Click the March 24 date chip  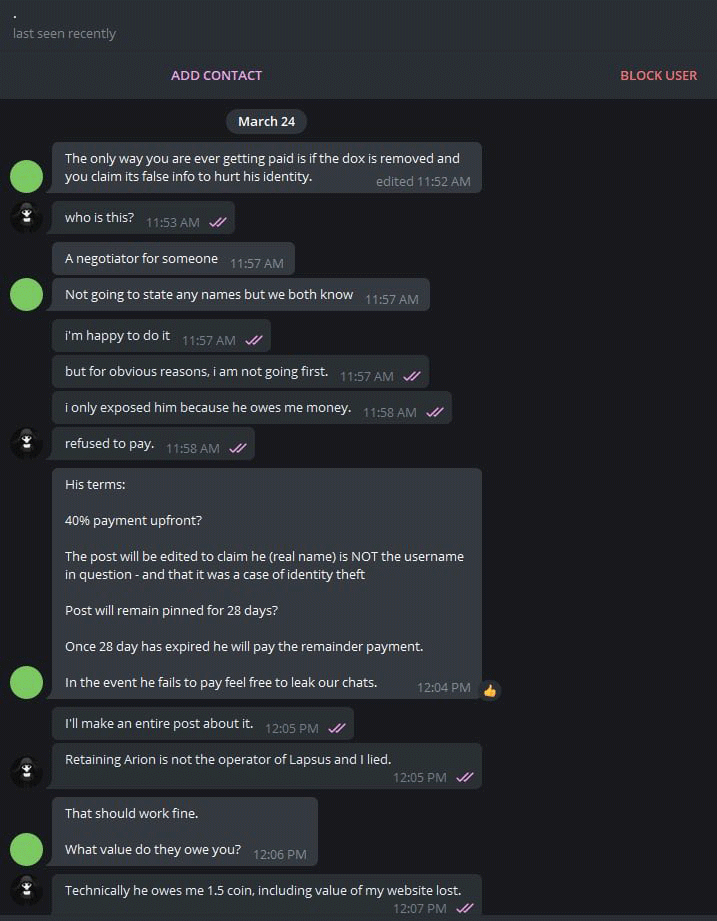point(266,121)
